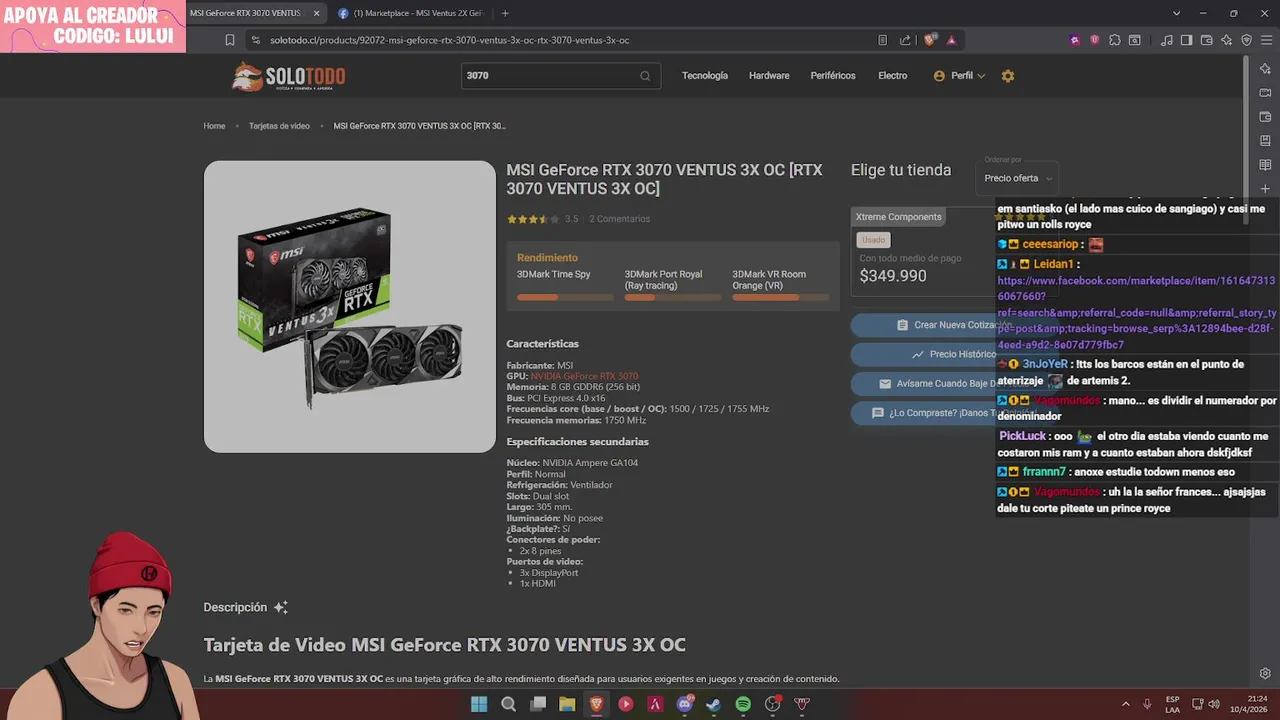Click the search magnifier in SoloTodo search box

(x=645, y=76)
